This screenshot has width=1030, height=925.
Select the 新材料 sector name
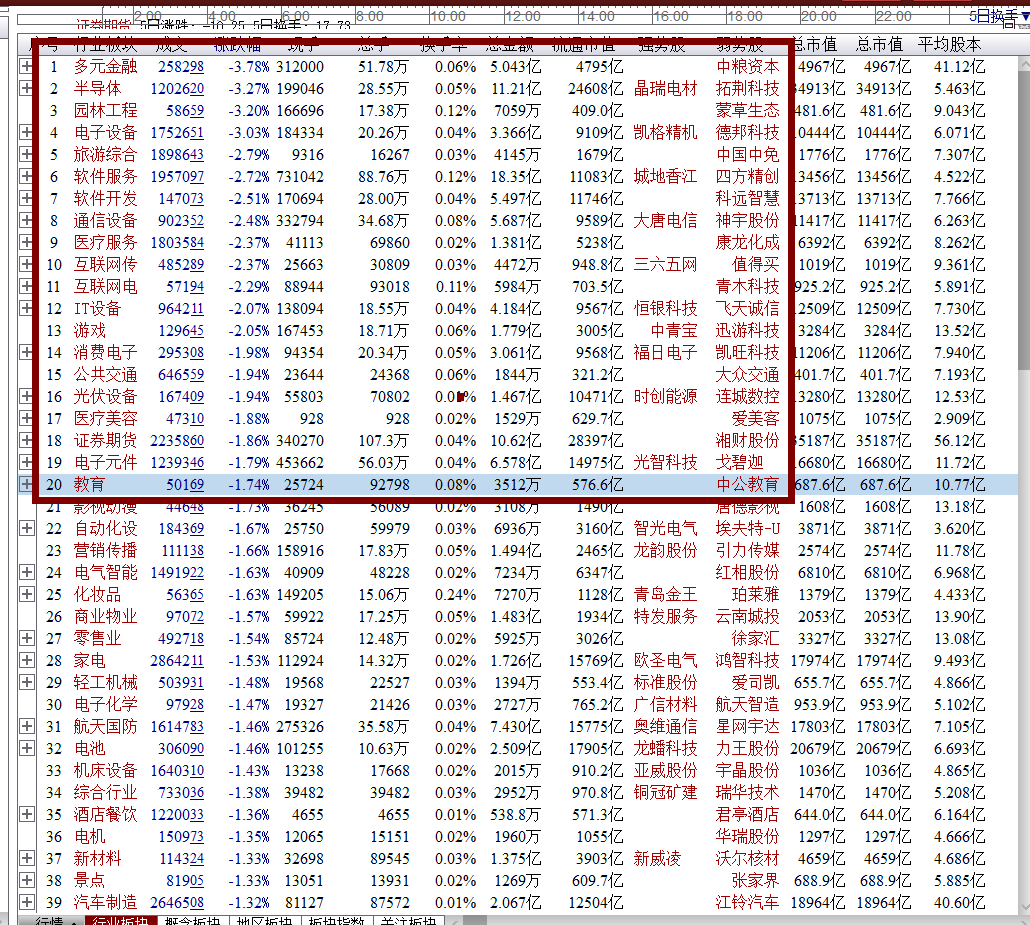point(97,859)
